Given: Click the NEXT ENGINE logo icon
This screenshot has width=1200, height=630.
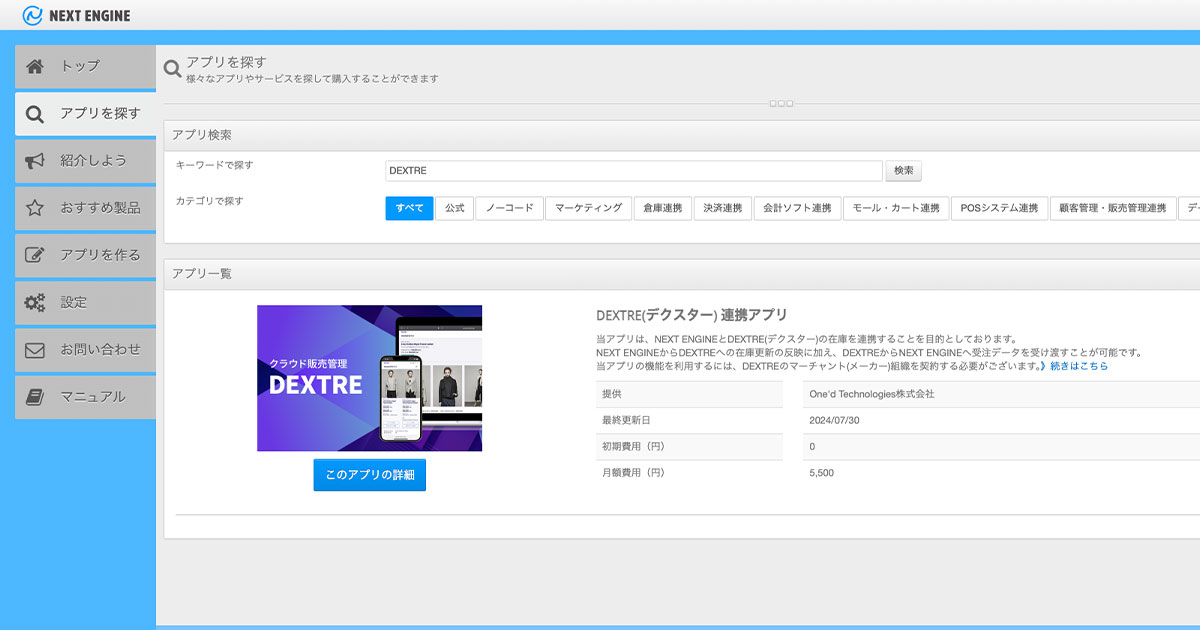Looking at the screenshot, I should [x=32, y=16].
